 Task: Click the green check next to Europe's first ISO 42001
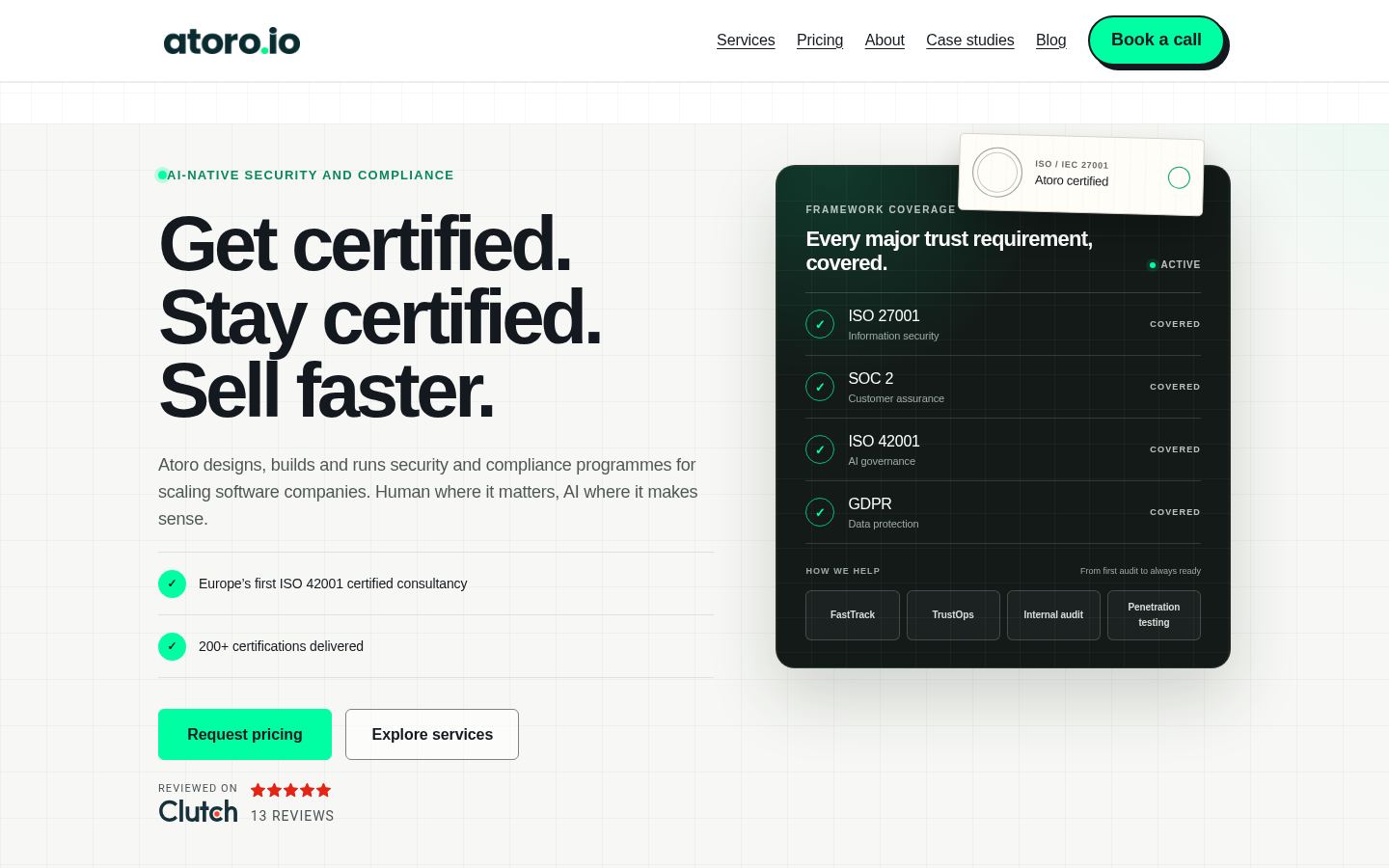(x=172, y=583)
